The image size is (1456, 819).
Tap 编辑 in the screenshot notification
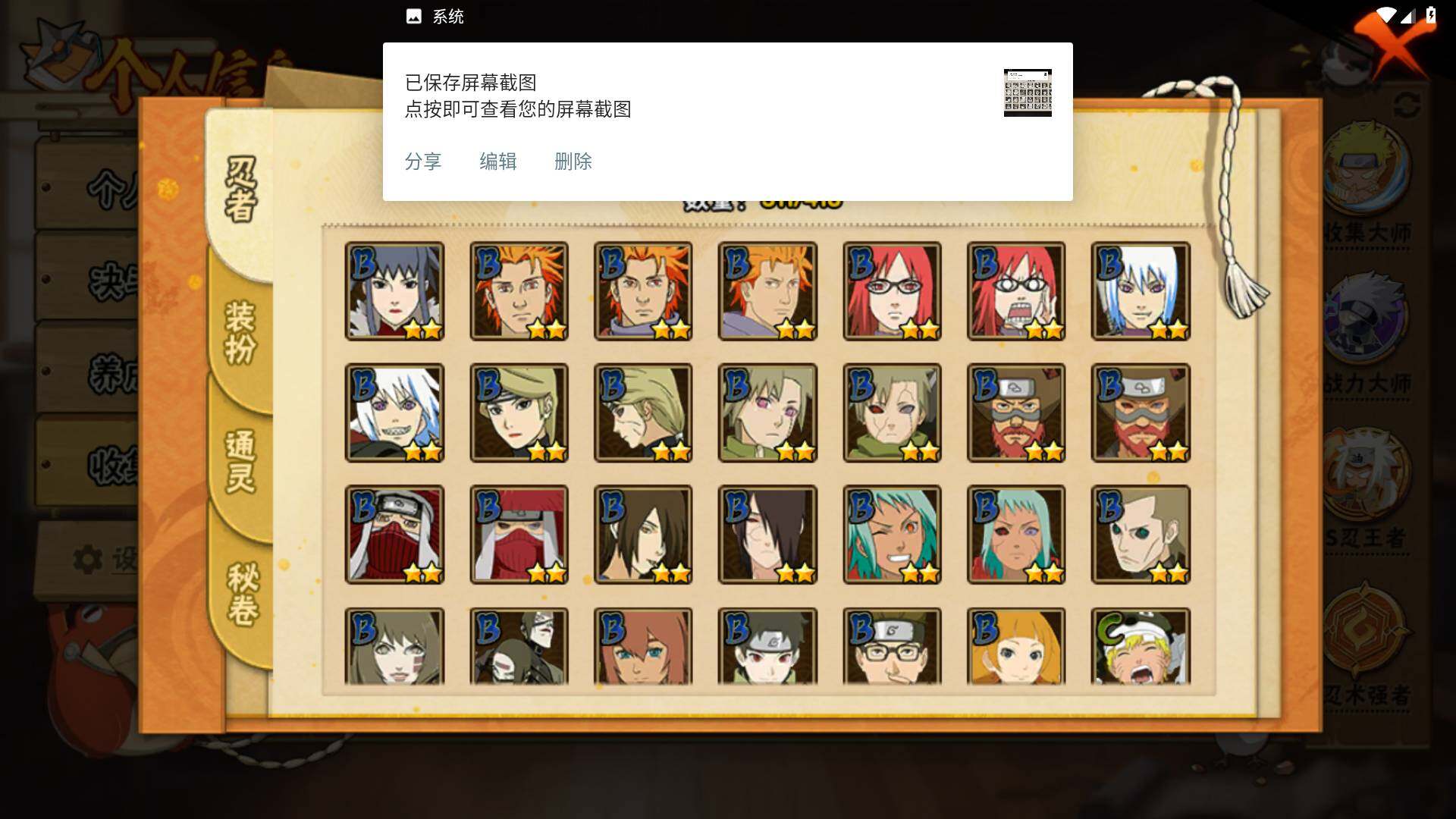pos(498,162)
